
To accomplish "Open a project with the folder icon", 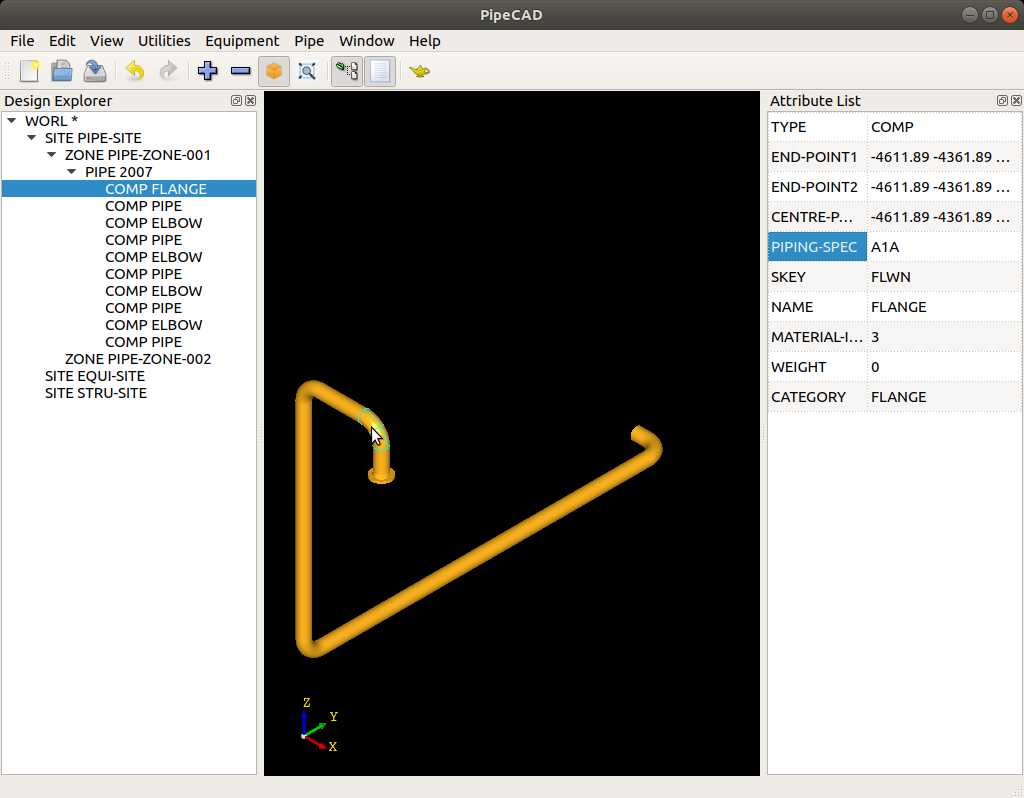I will pyautogui.click(x=62, y=71).
